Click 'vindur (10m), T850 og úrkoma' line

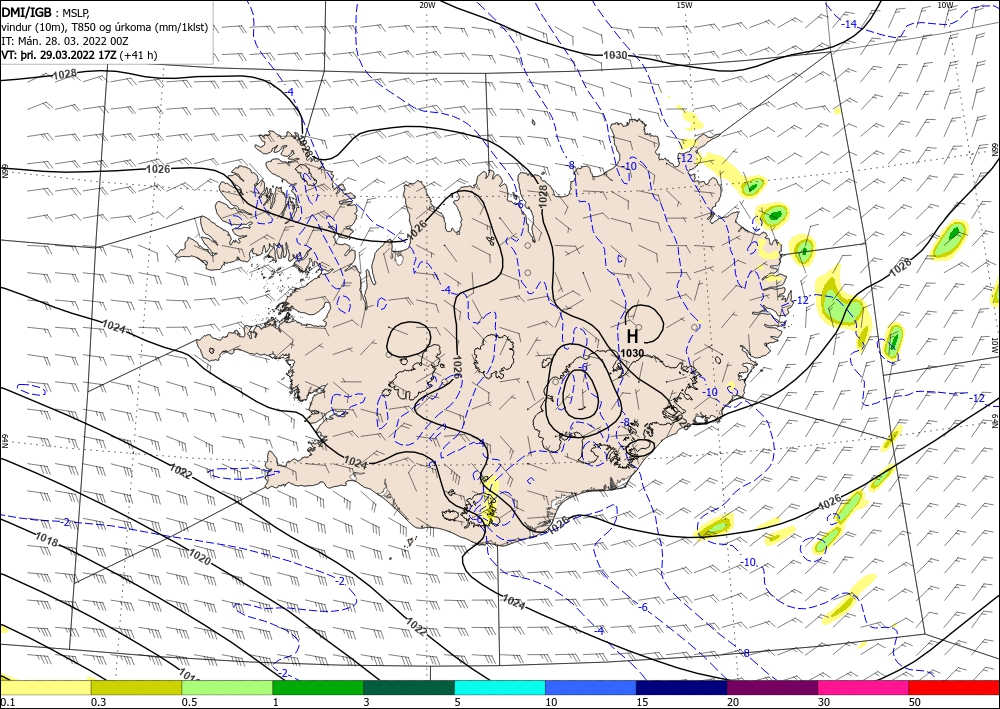105,27
